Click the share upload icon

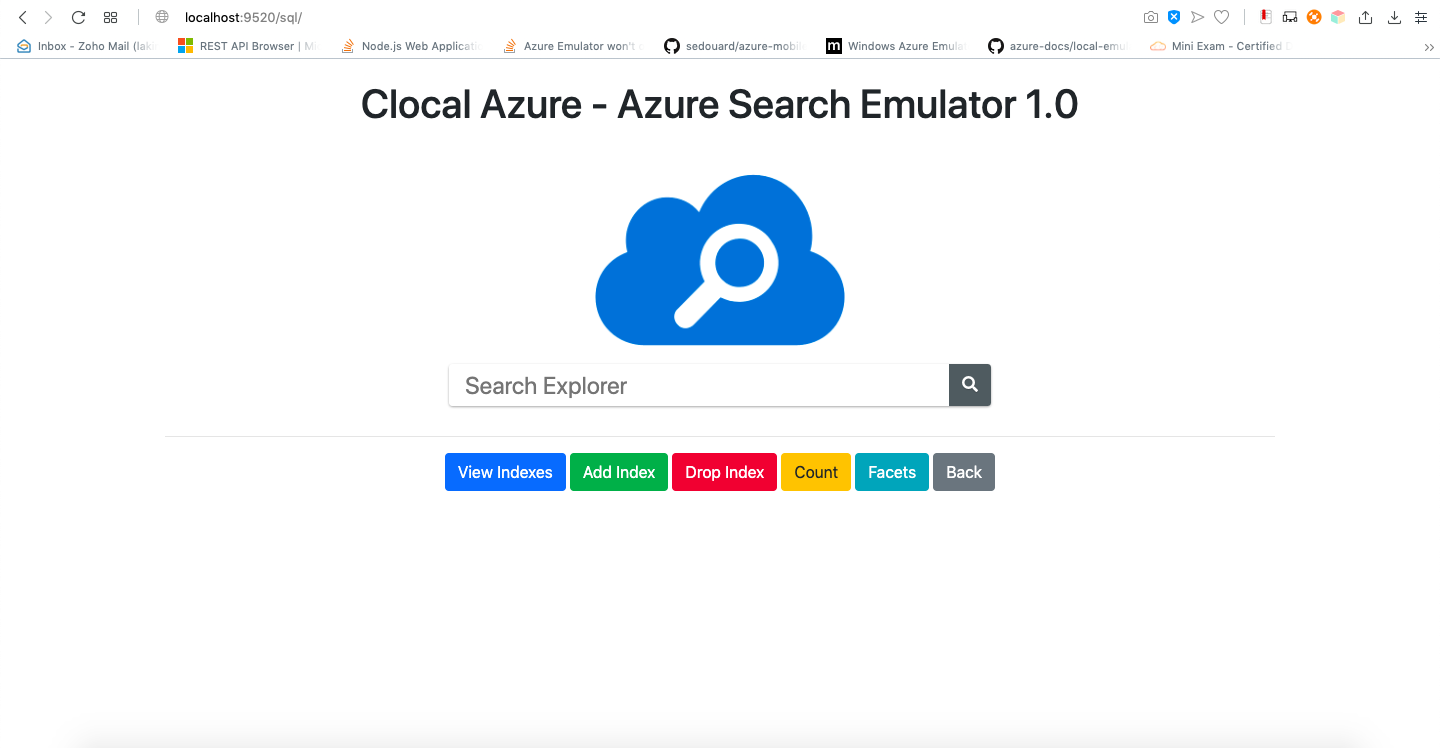pos(1366,17)
